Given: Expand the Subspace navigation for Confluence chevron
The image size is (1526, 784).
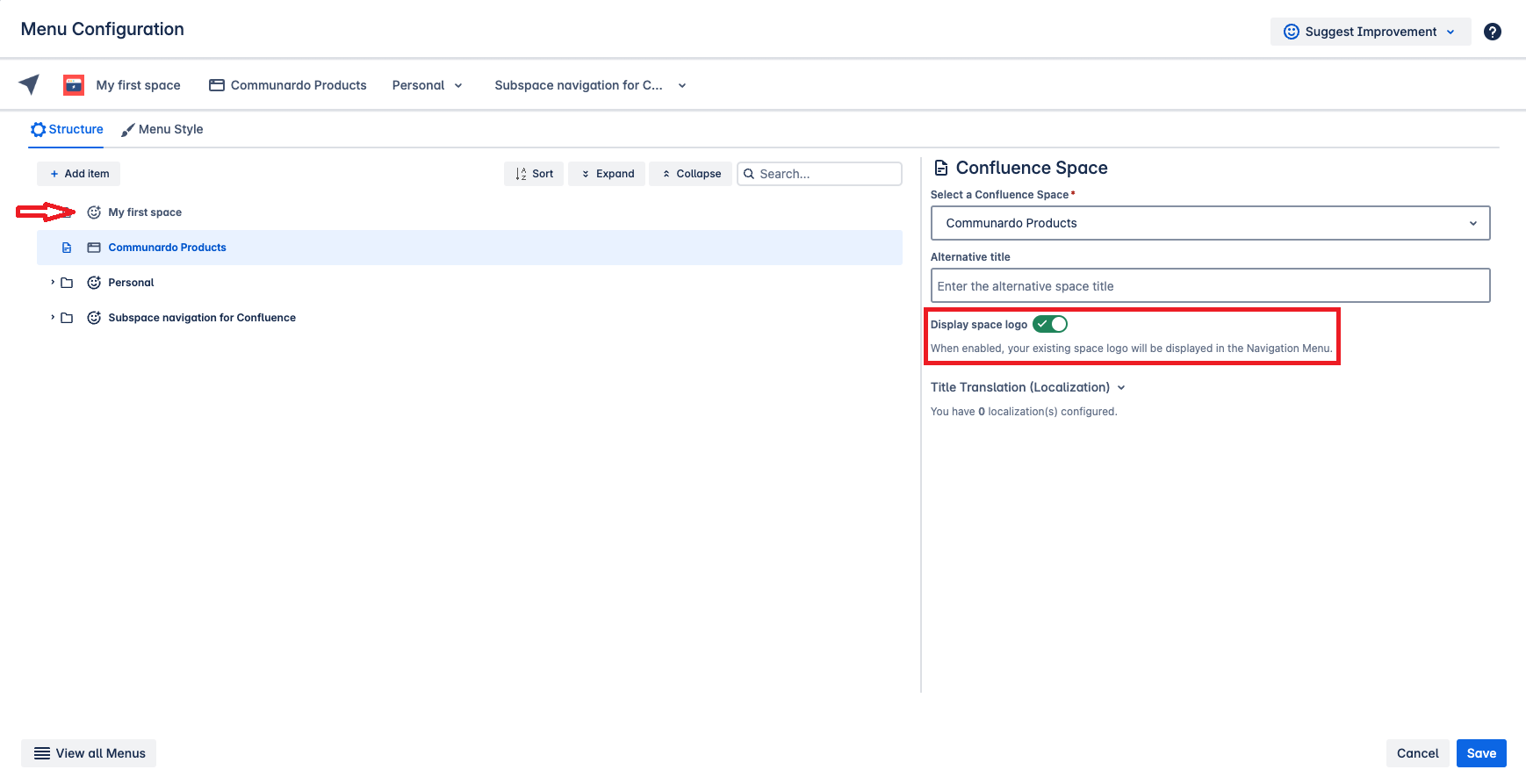Looking at the screenshot, I should tap(53, 318).
